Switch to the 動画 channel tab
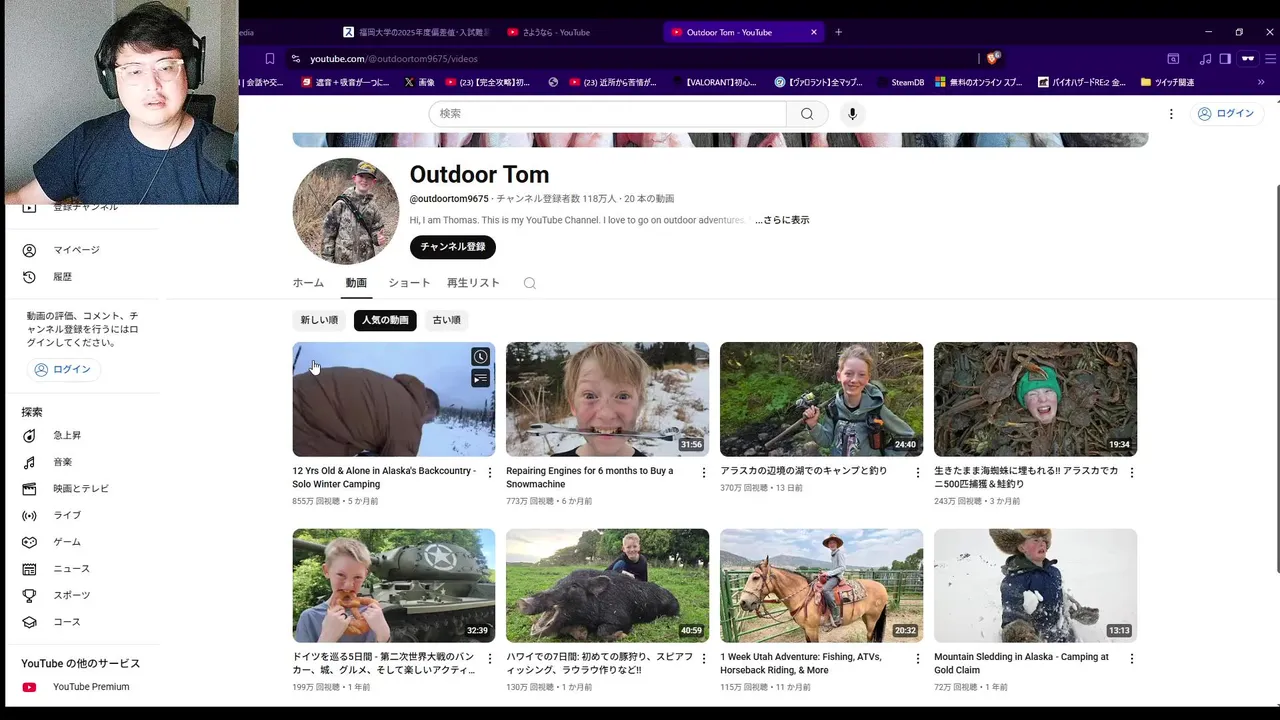 coord(356,283)
